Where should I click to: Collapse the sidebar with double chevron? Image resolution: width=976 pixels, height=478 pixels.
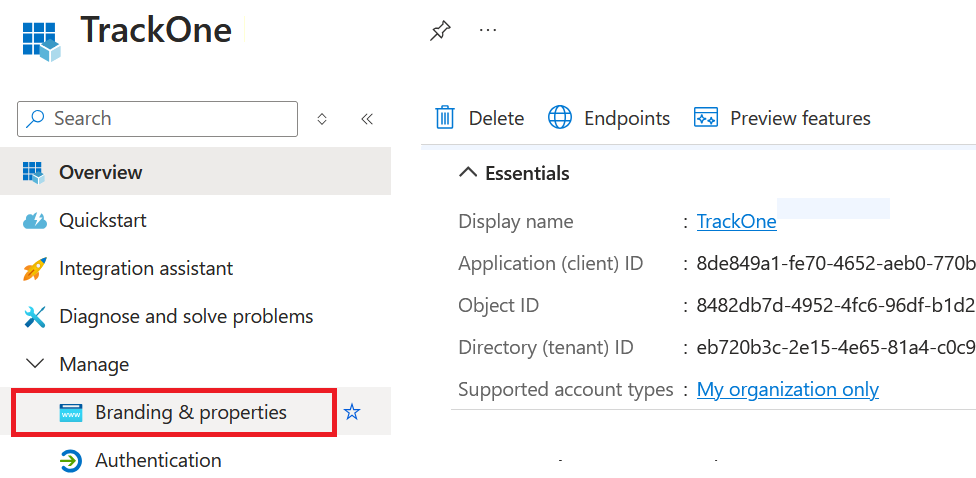coord(367,119)
